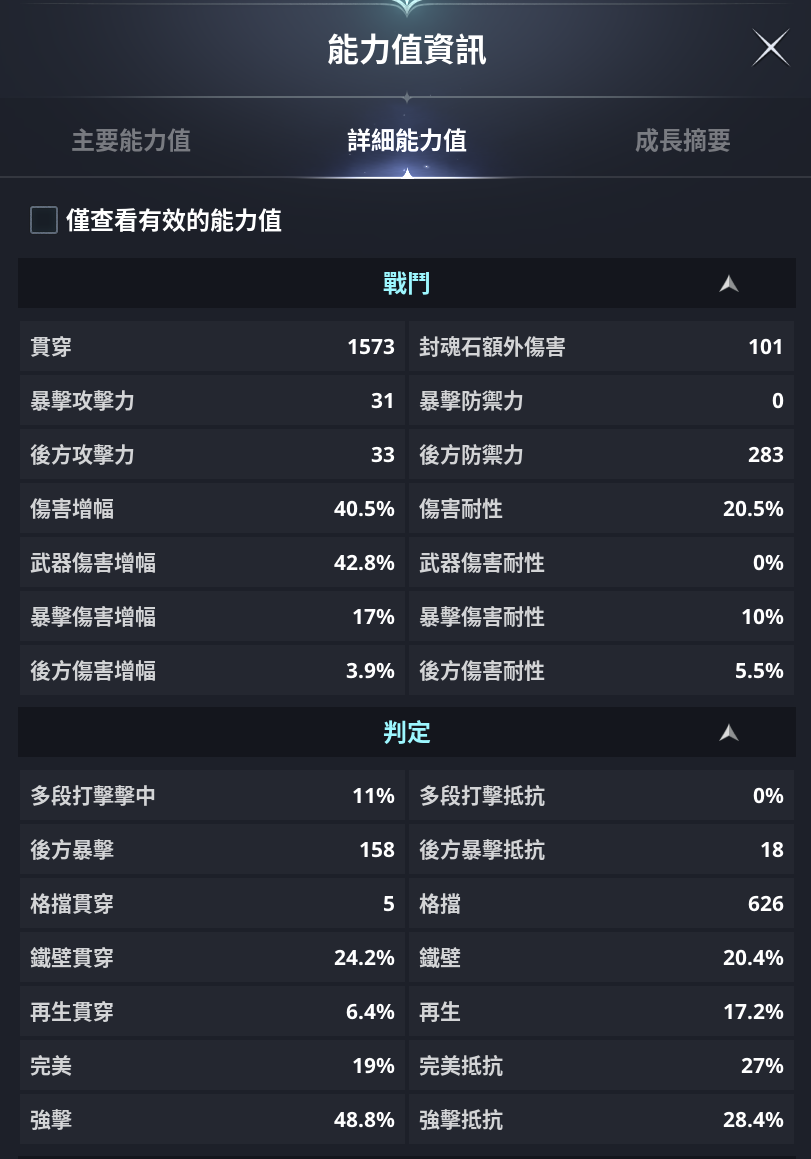Open the 成長摘要 tab

[x=682, y=141]
